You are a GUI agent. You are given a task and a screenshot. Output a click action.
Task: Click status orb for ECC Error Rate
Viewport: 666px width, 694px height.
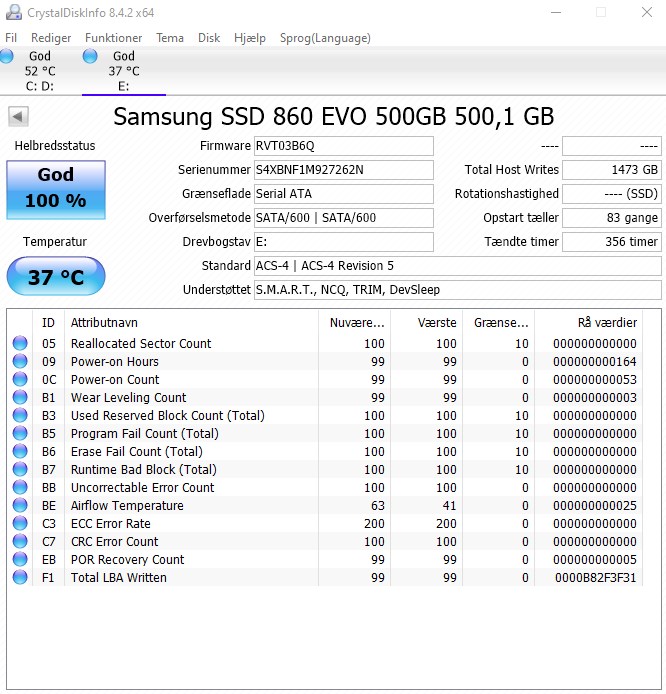[20, 523]
